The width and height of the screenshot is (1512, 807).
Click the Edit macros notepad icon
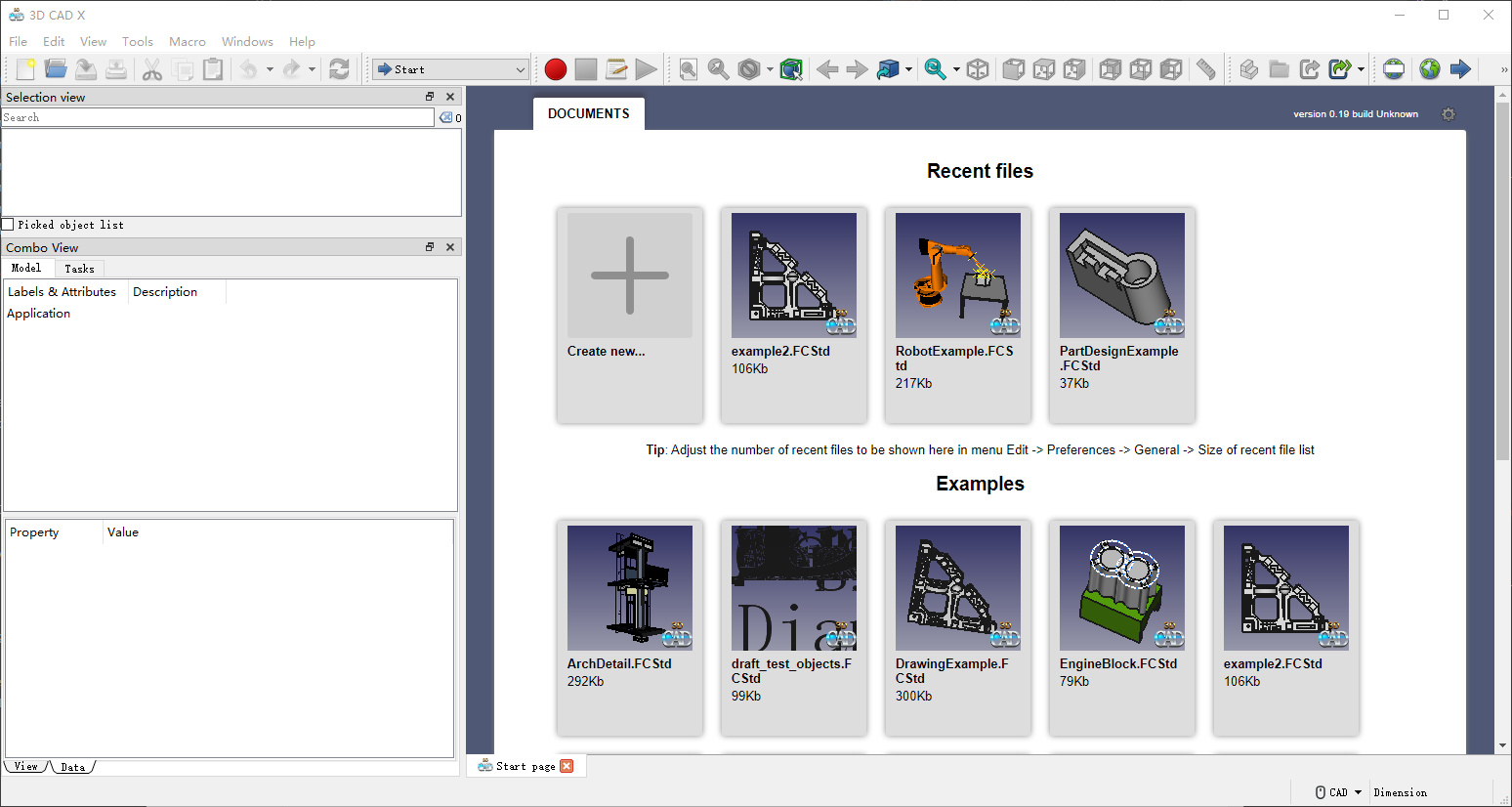tap(616, 69)
